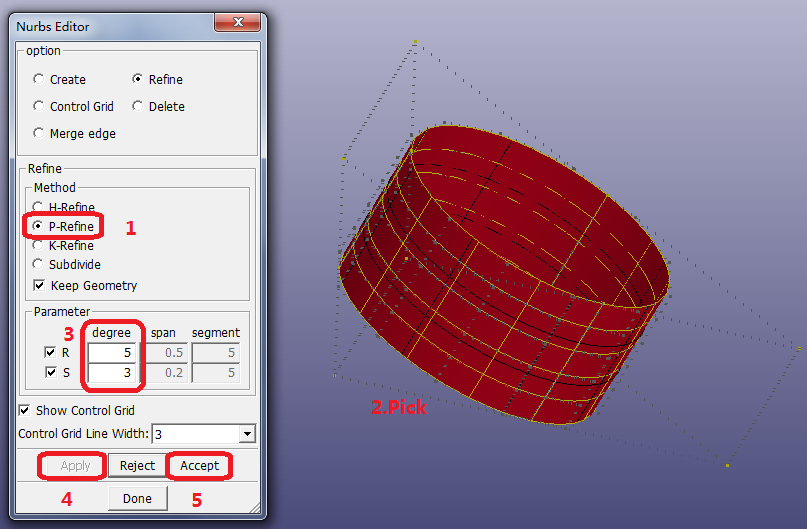The height and width of the screenshot is (529, 807).
Task: Switch method to Subdivide
Action: pos(39,265)
